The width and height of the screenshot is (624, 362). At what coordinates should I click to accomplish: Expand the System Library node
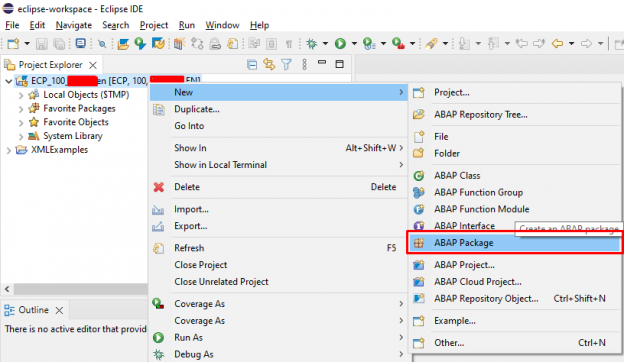tap(21, 136)
